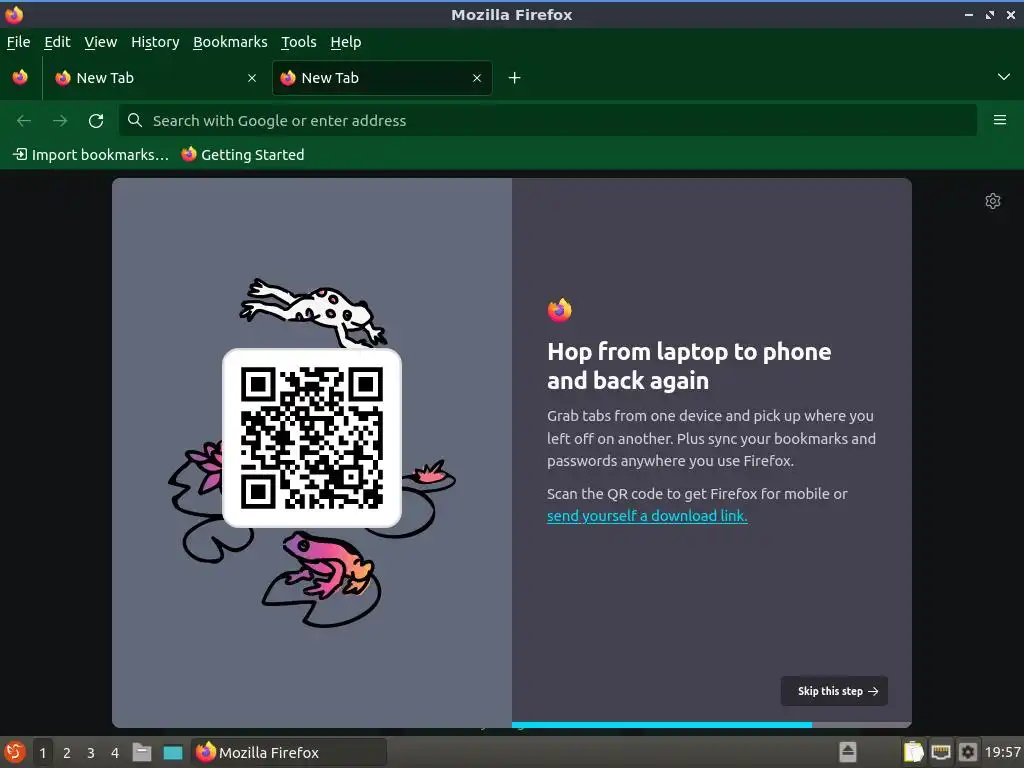Image resolution: width=1024 pixels, height=768 pixels.
Task: Click the removable media eject tray icon
Action: click(848, 752)
